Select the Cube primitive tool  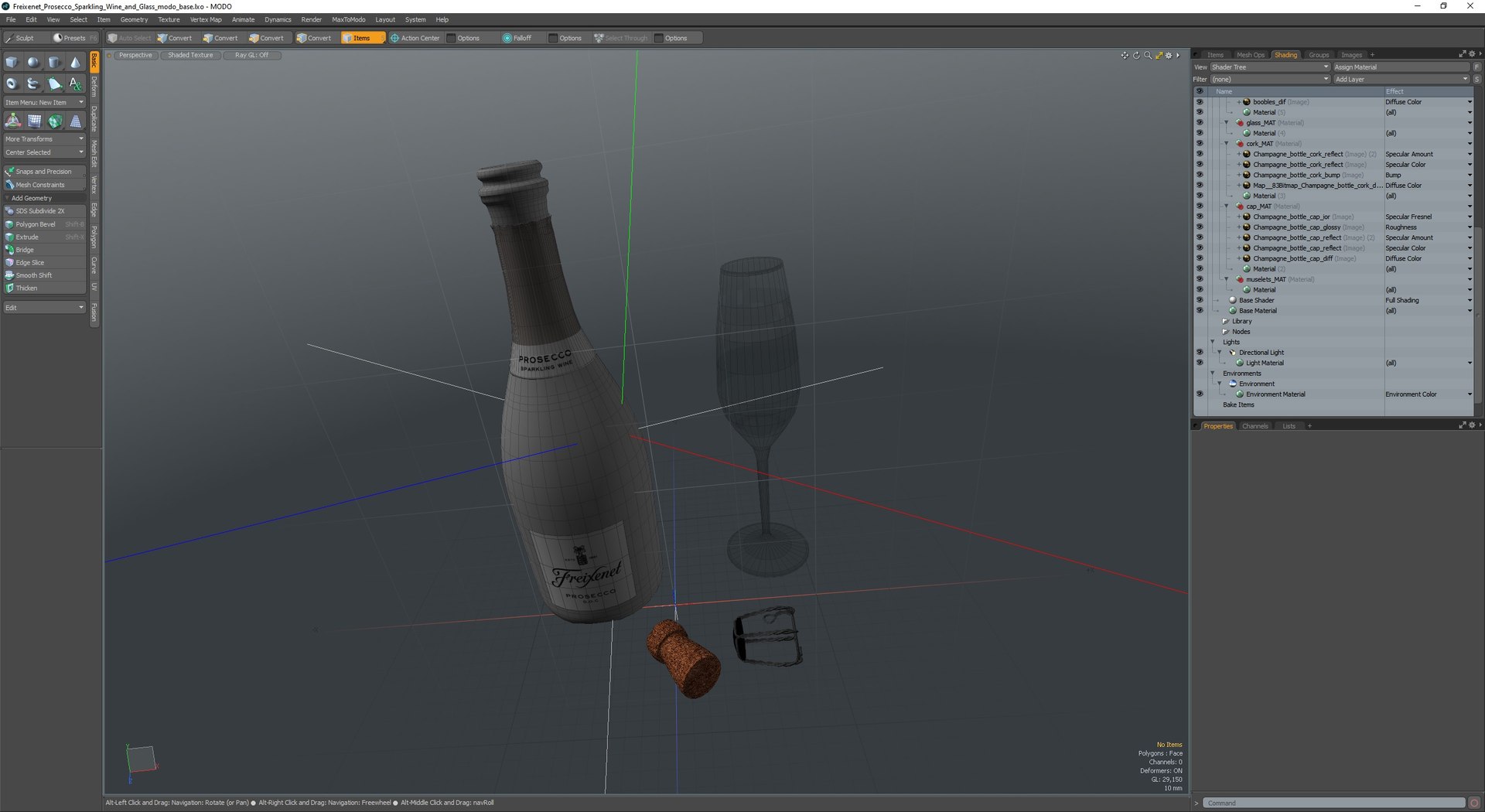[12, 63]
